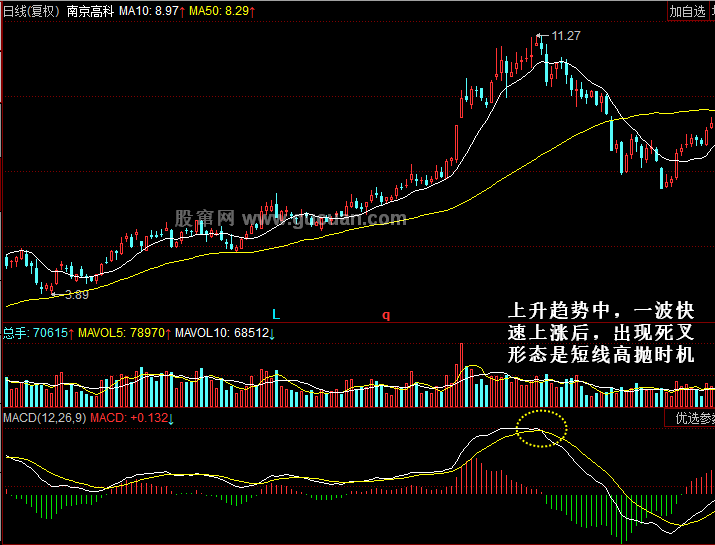Select the MAVOL10 volume average label
The image size is (715, 545).
click(221, 332)
